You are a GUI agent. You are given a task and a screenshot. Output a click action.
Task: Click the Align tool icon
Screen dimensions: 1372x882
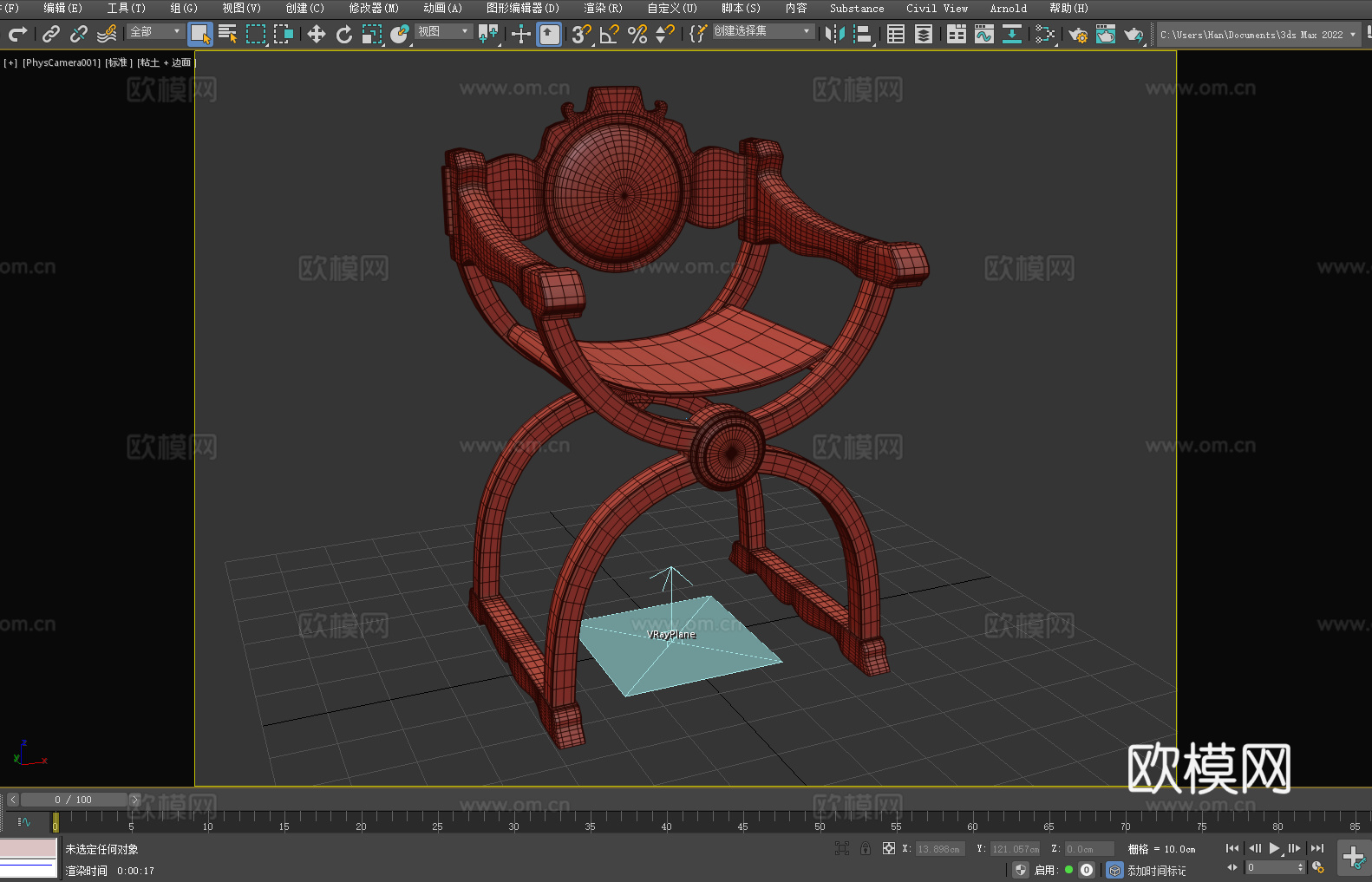[863, 34]
